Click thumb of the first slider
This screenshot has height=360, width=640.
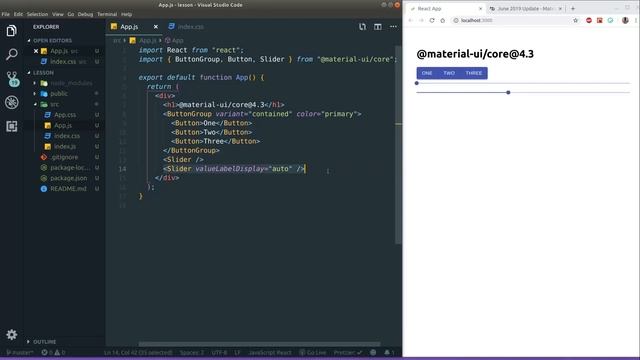[417, 83]
